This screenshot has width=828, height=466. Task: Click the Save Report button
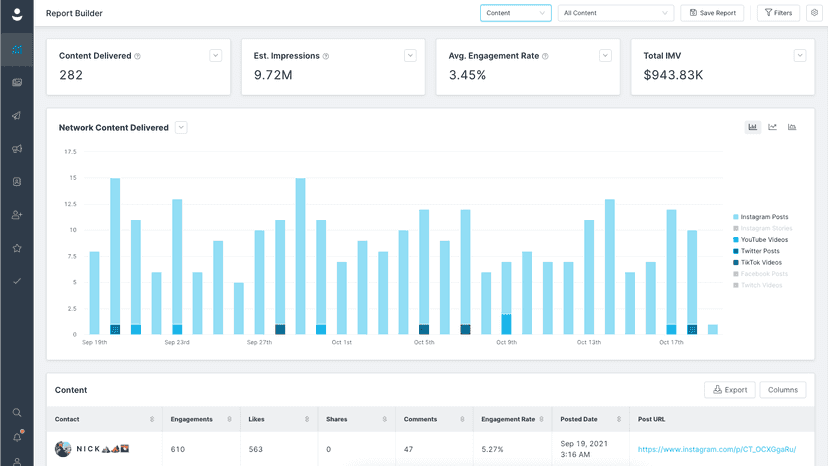pos(712,13)
